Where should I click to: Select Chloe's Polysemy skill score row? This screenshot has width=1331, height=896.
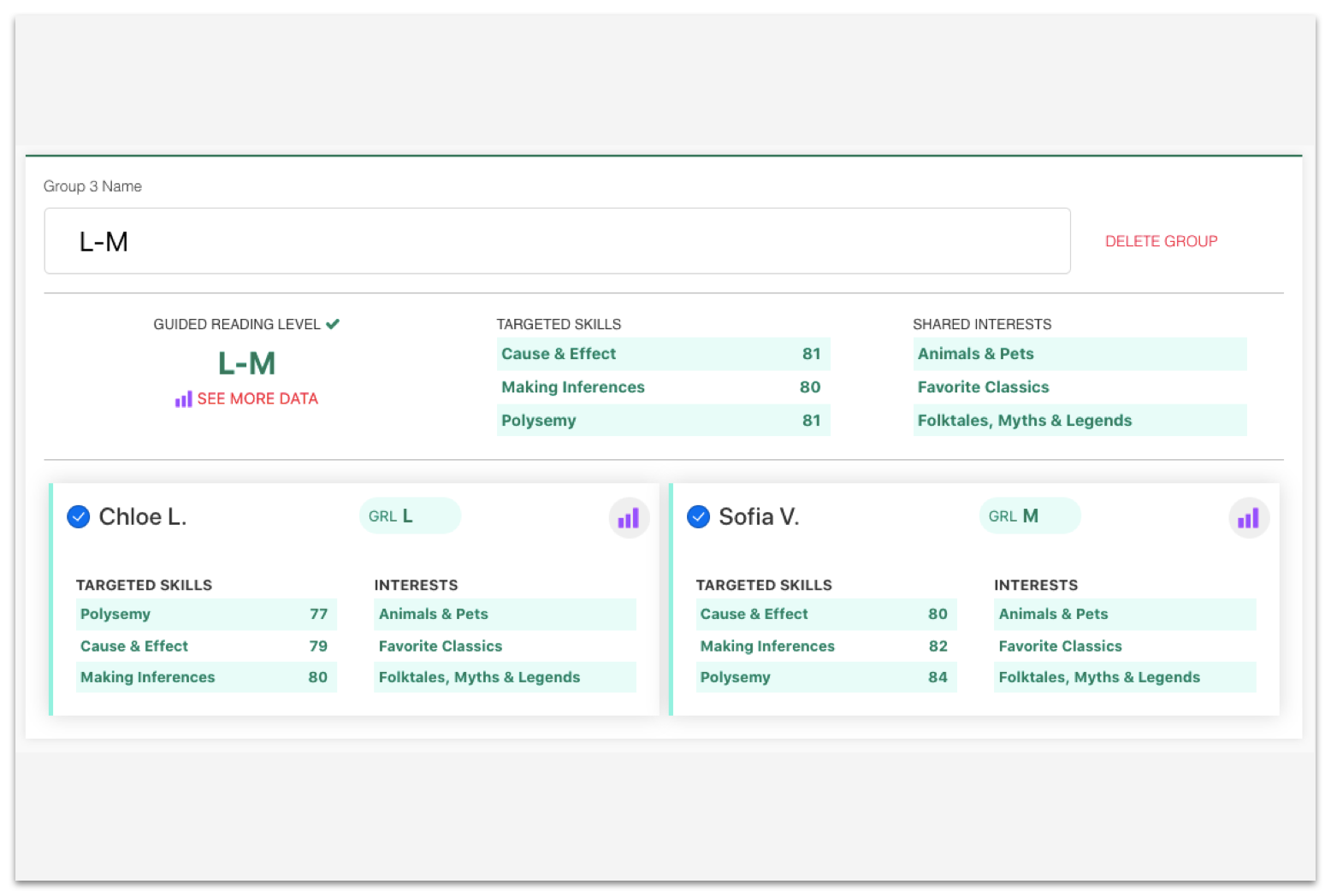[205, 614]
